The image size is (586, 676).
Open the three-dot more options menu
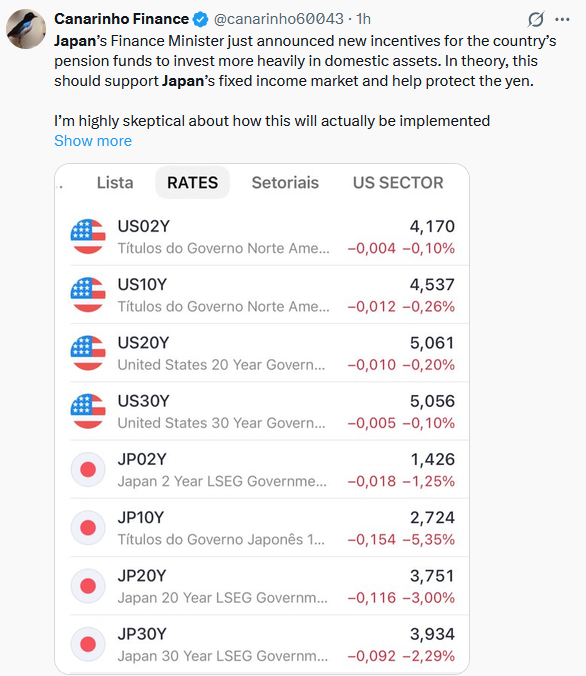pos(562,19)
